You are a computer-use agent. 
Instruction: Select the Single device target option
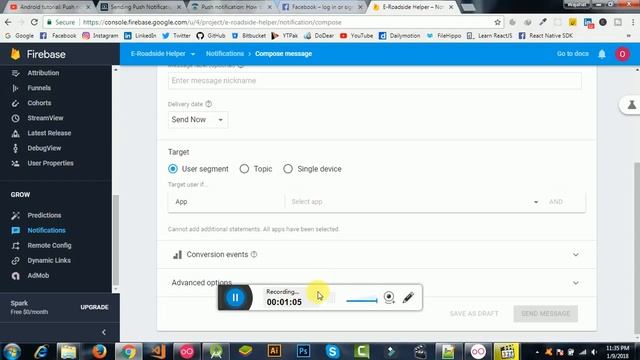click(x=288, y=169)
